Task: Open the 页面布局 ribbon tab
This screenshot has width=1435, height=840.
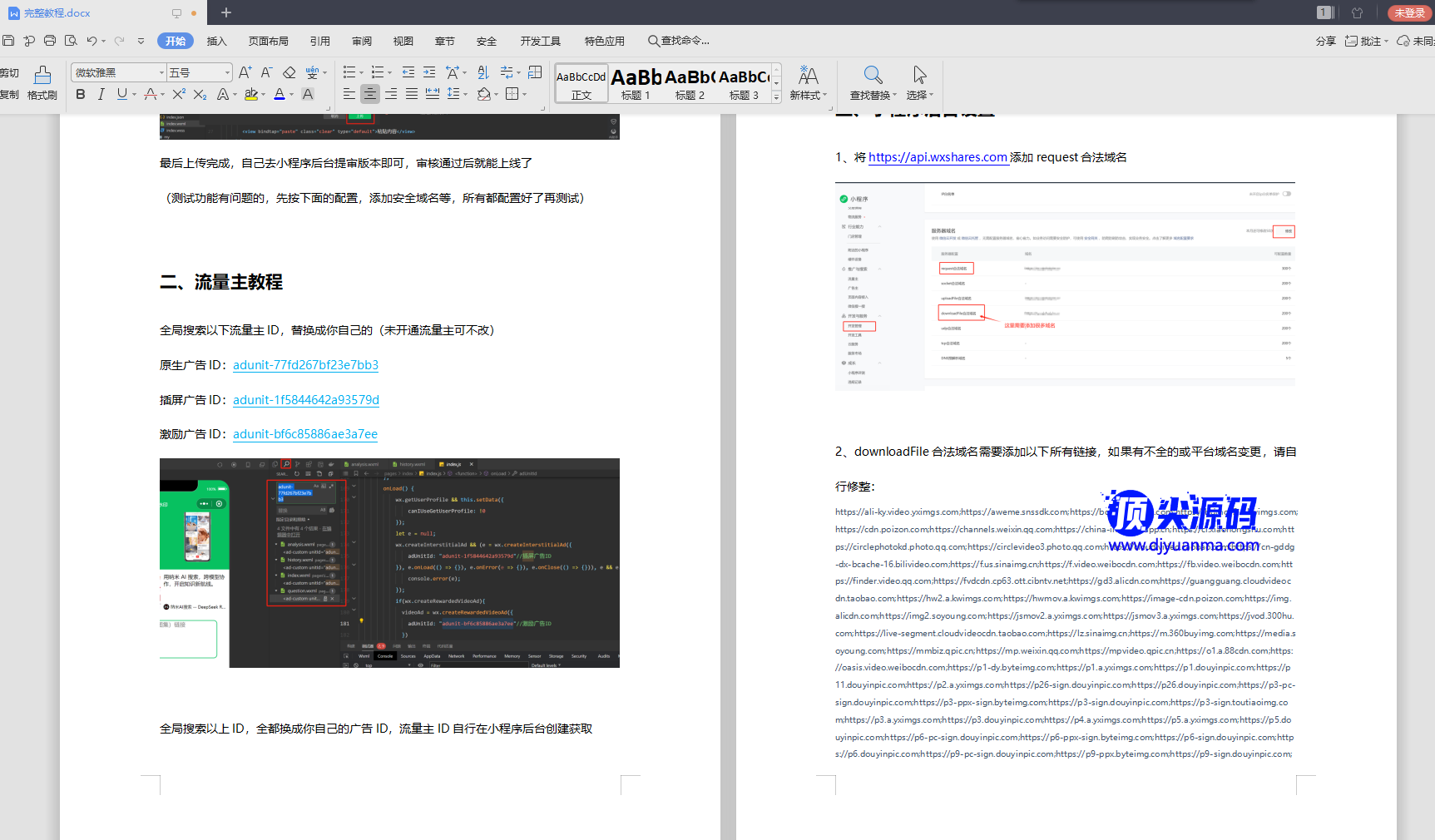Action: (268, 41)
